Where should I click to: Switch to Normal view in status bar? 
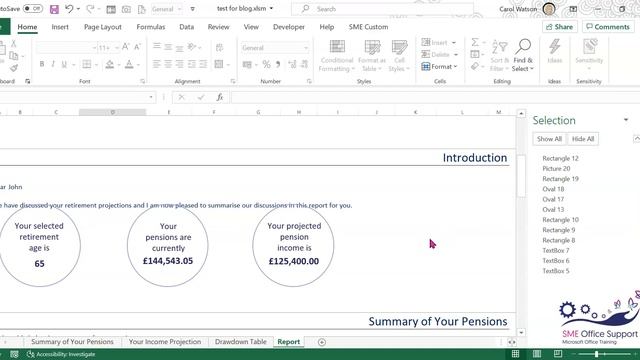[x=516, y=354]
